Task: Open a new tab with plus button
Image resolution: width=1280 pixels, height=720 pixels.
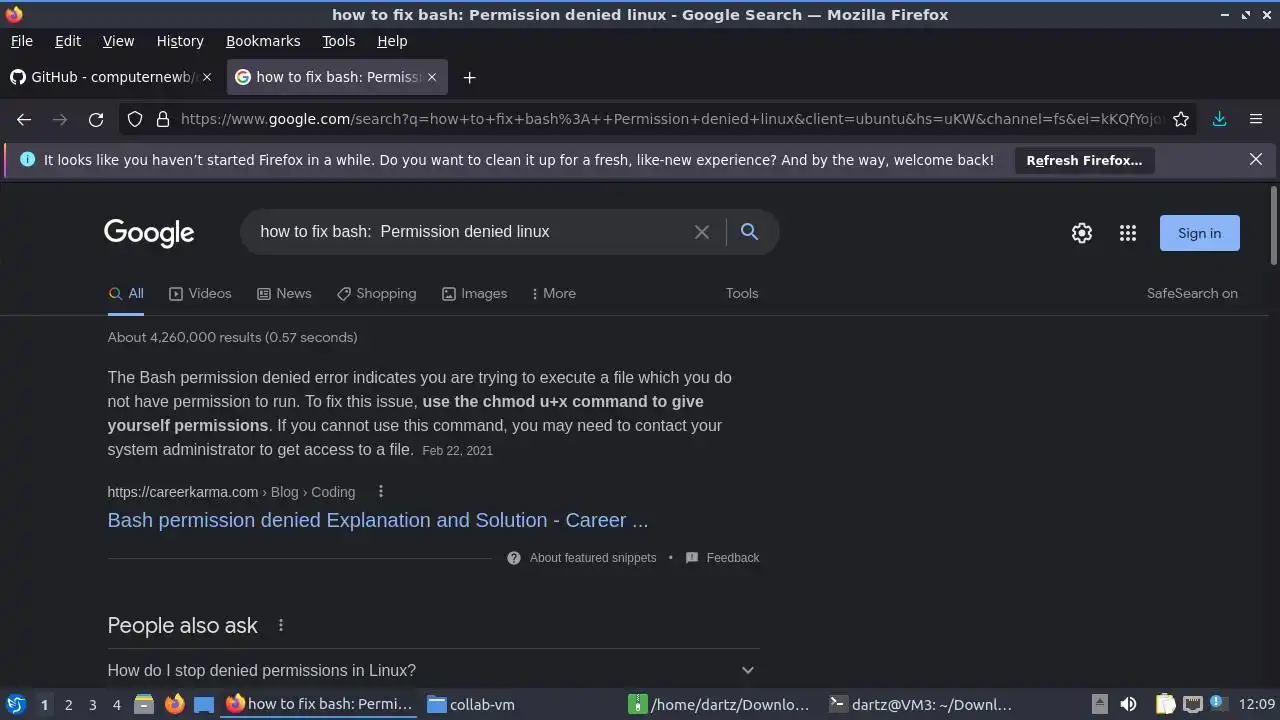Action: point(469,77)
